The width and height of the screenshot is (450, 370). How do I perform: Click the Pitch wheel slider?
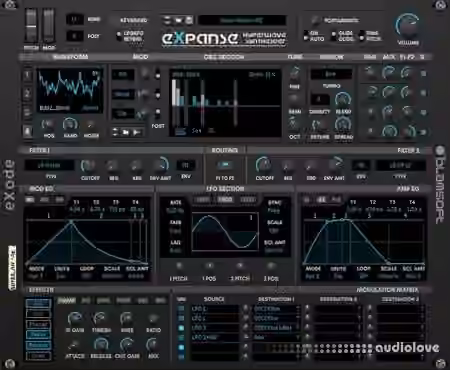click(x=31, y=26)
